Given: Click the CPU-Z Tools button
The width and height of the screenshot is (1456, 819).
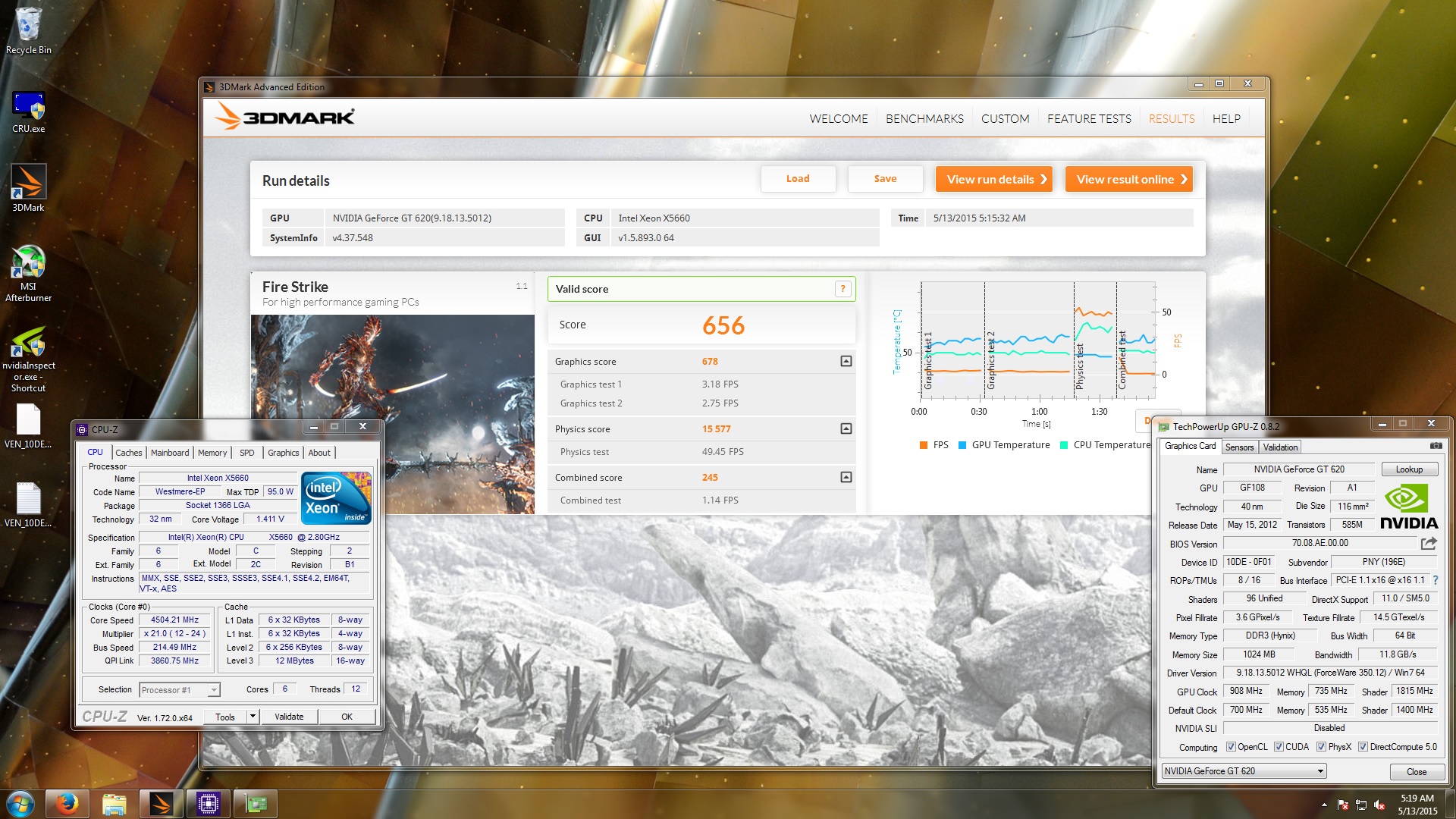Looking at the screenshot, I should point(225,717).
